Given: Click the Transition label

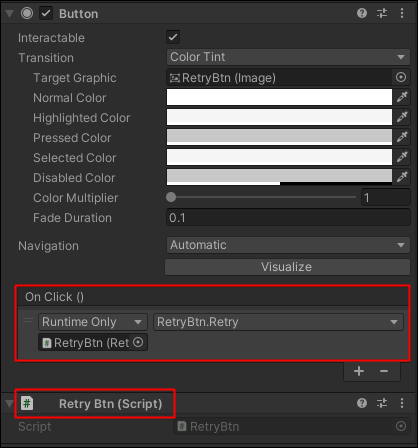Looking at the screenshot, I should pos(46,58).
